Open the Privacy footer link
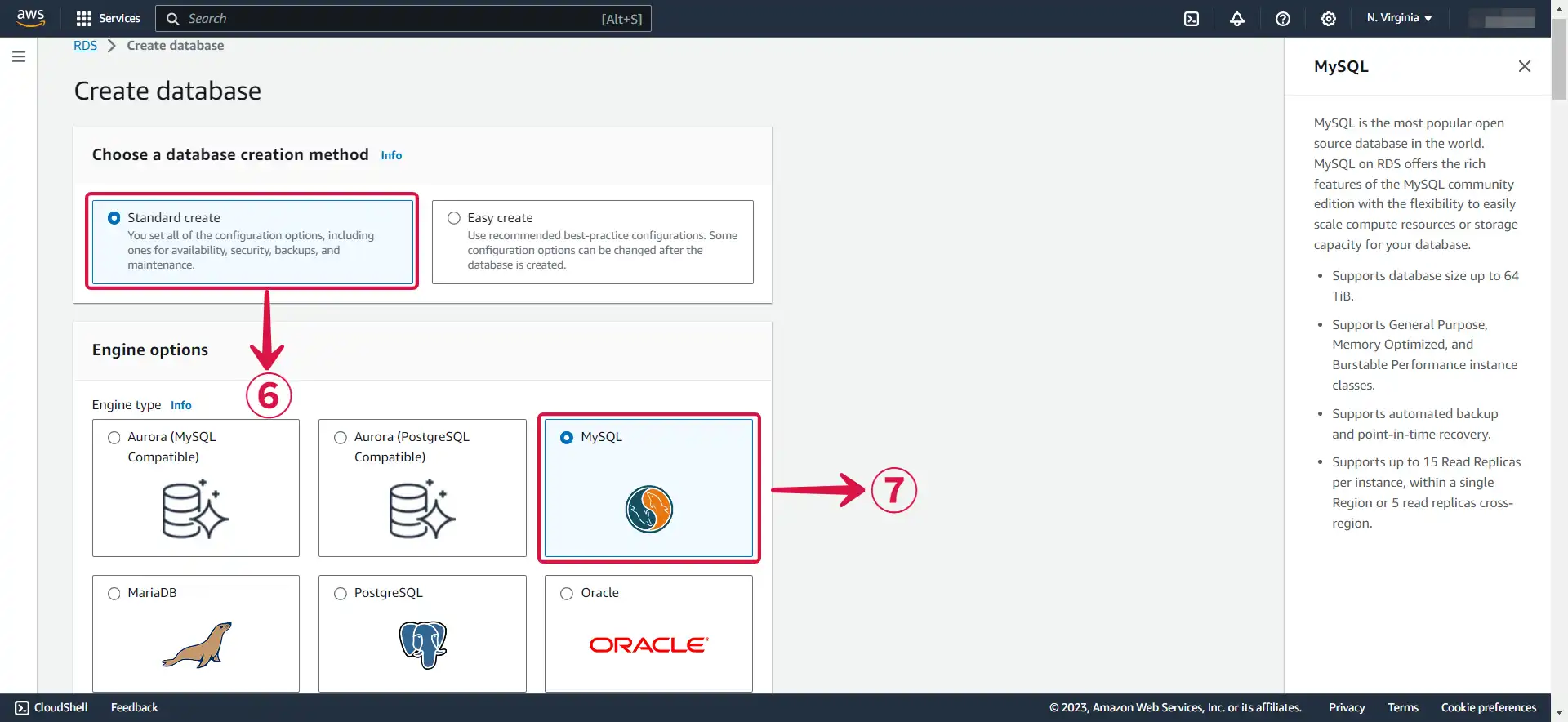Screen dimensions: 1568x722 tap(1347, 708)
